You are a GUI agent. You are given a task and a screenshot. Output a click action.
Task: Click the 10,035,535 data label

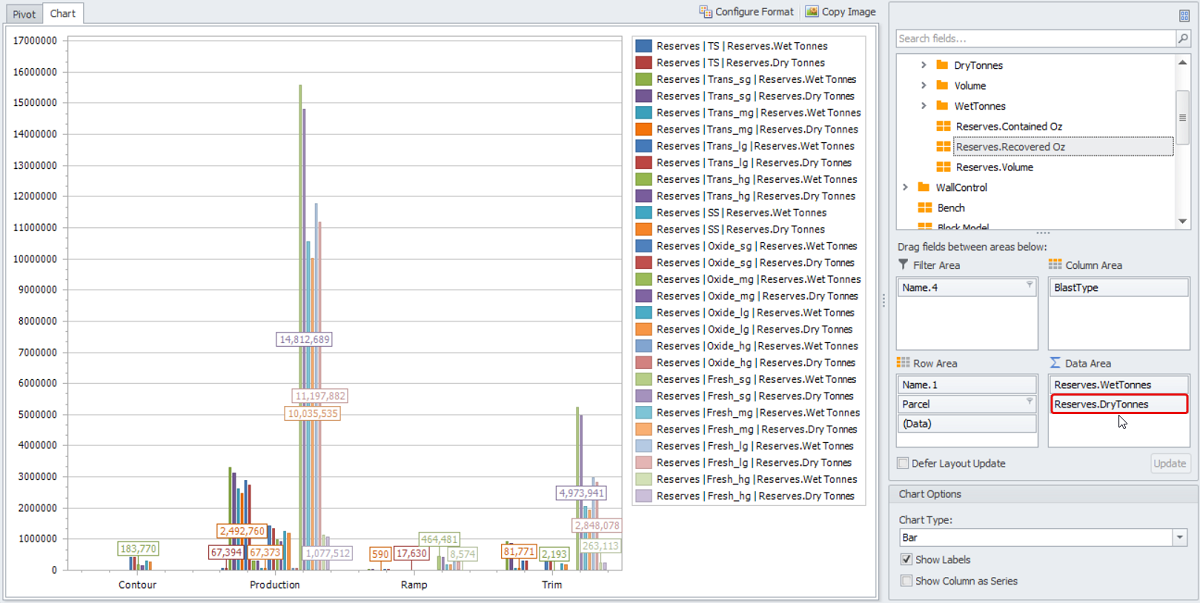313,413
